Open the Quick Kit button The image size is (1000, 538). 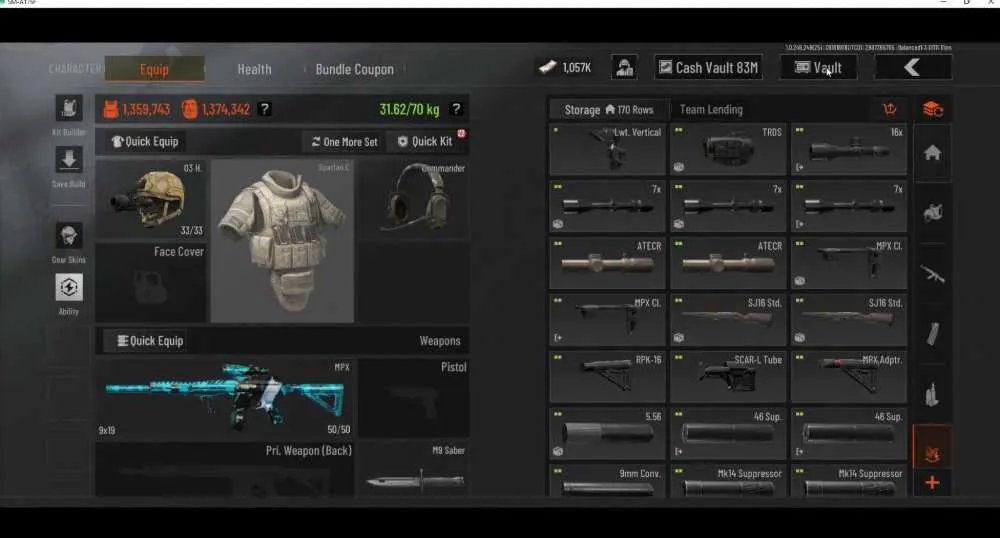(x=427, y=142)
